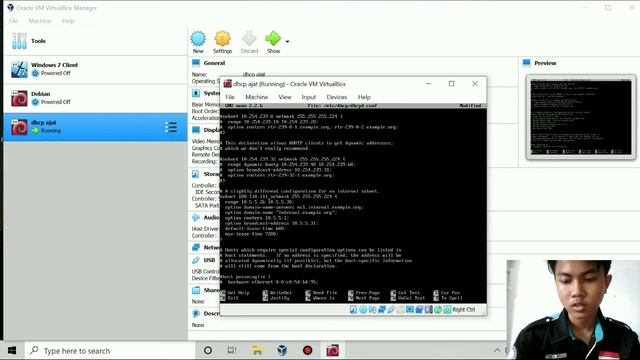Screen dimensions: 640x360
Task: Click the Description section icon
Action: pos(196,313)
